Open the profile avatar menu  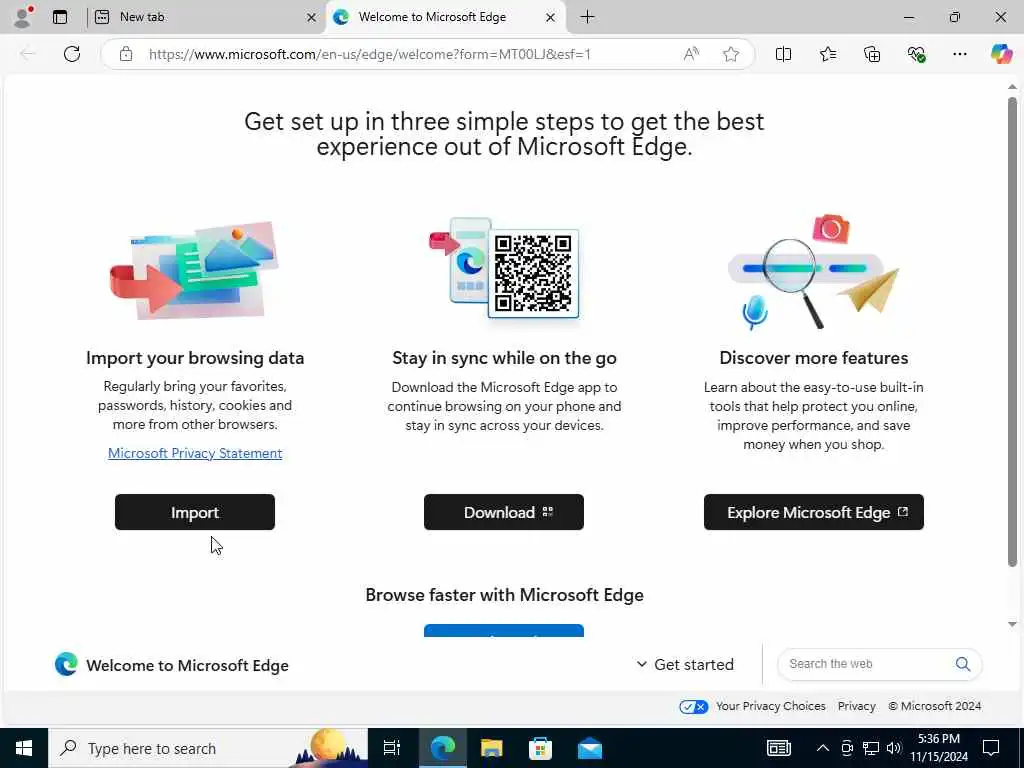[x=23, y=17]
